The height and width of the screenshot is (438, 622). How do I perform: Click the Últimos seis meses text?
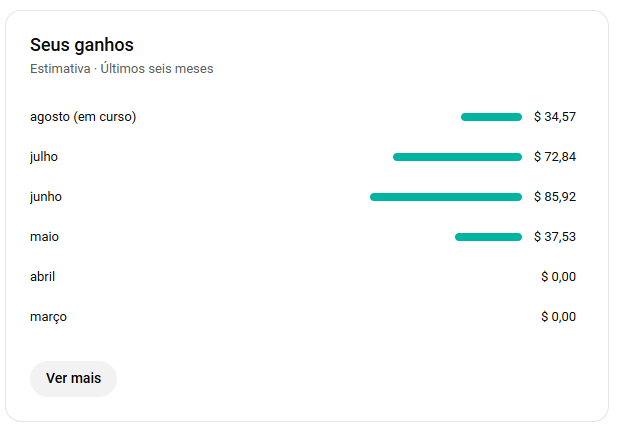tap(157, 69)
